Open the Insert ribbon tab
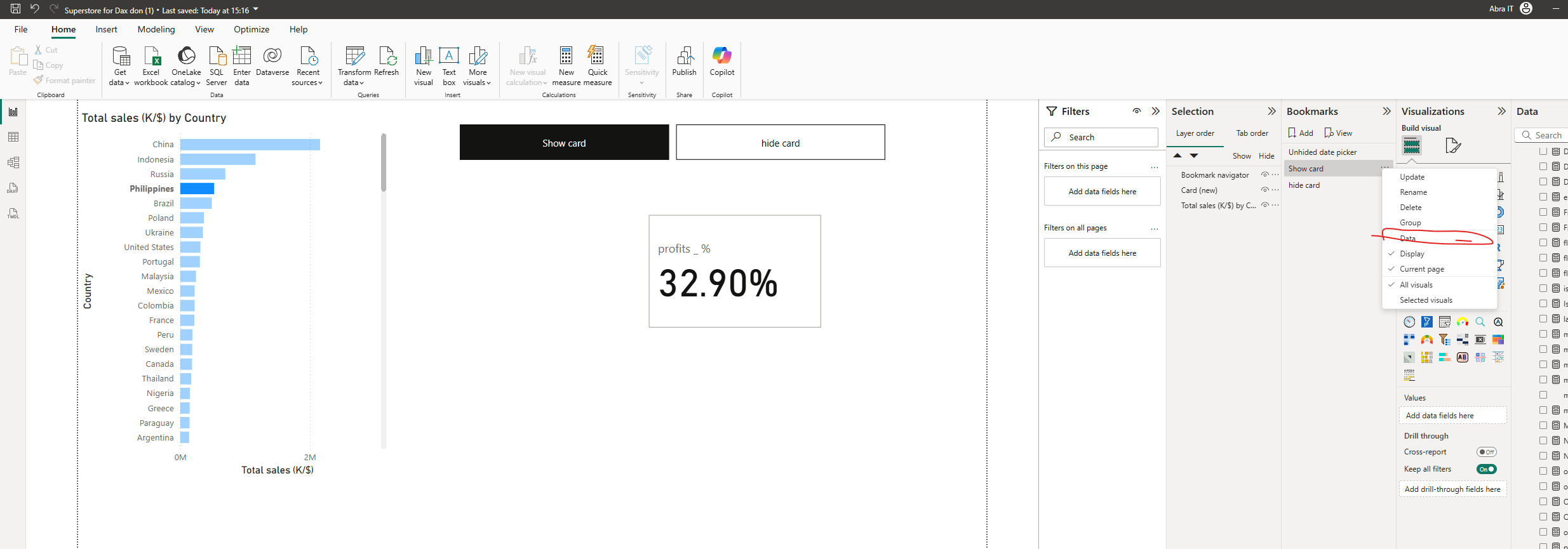This screenshot has height=549, width=1568. point(106,29)
